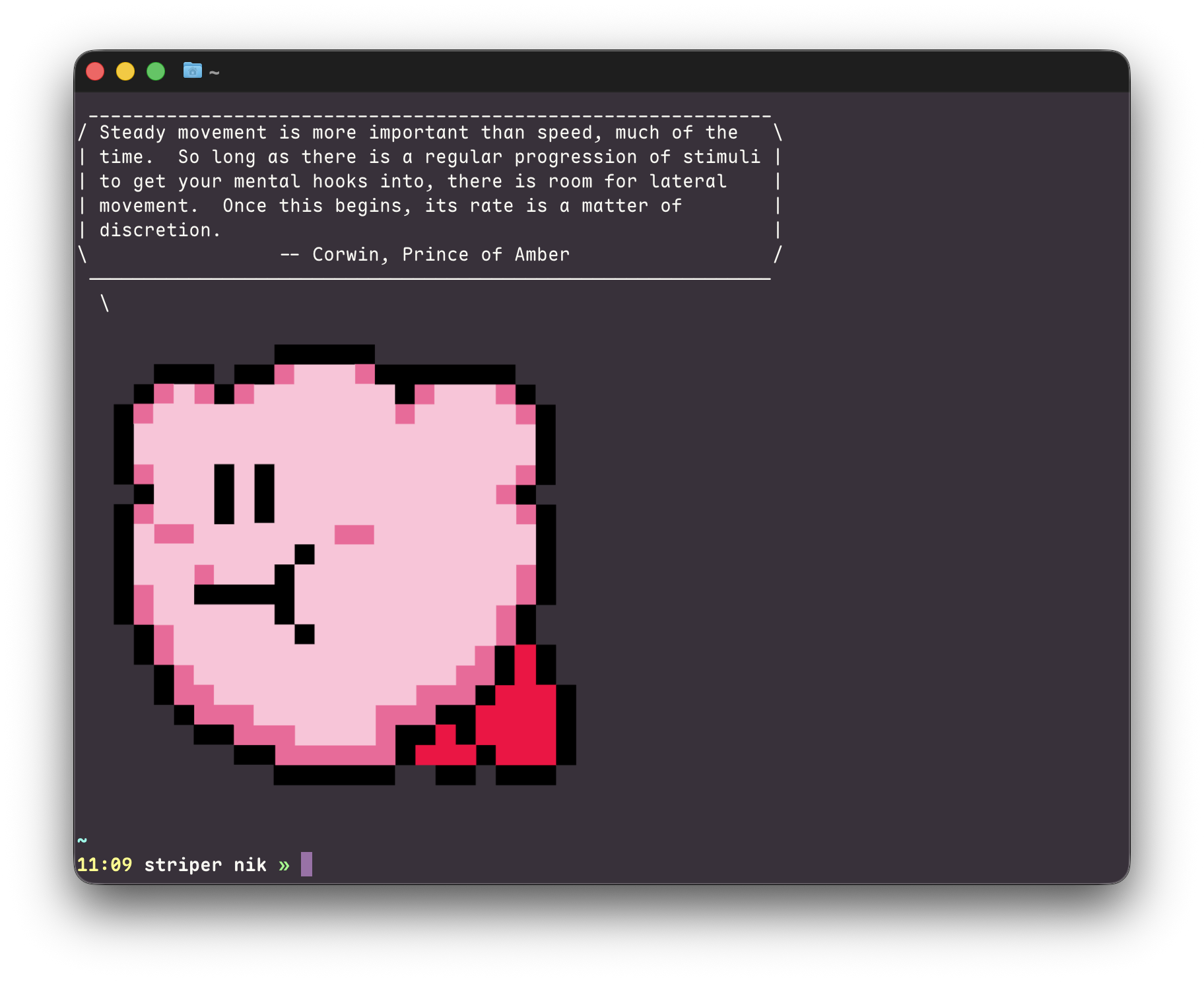Maximize the terminal using green button

pyautogui.click(x=156, y=71)
